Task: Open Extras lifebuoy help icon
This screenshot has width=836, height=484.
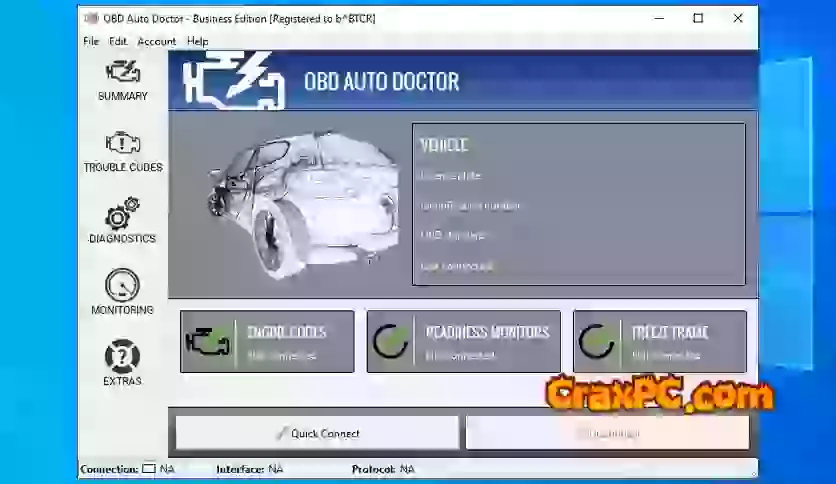Action: tap(122, 356)
